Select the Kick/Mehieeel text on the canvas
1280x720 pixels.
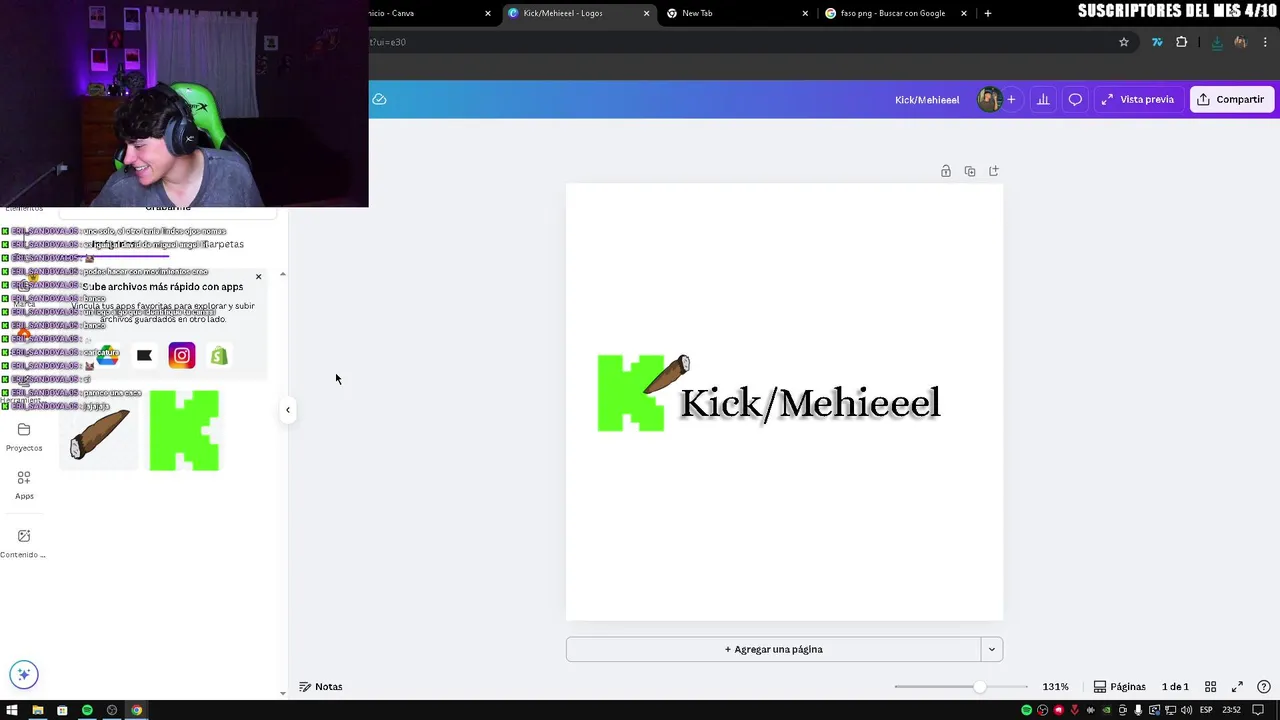810,402
